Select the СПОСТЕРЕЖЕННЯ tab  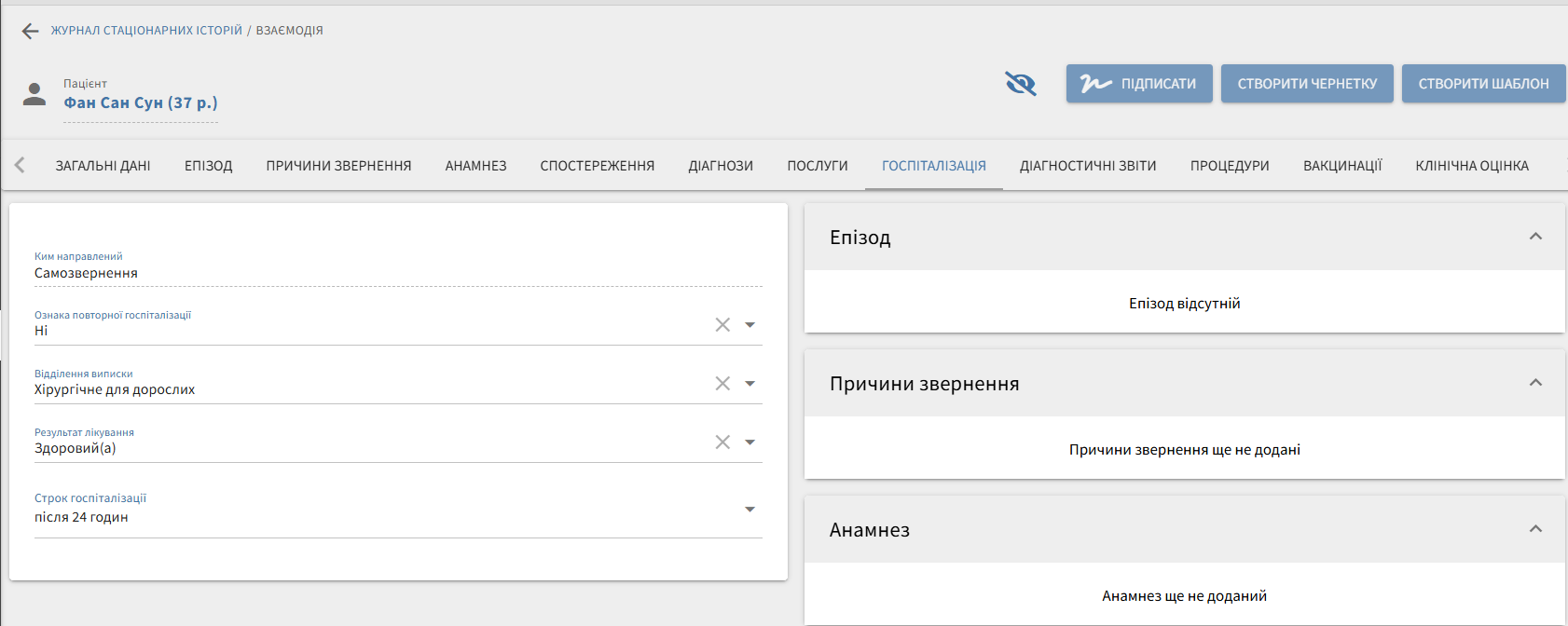pos(598,166)
